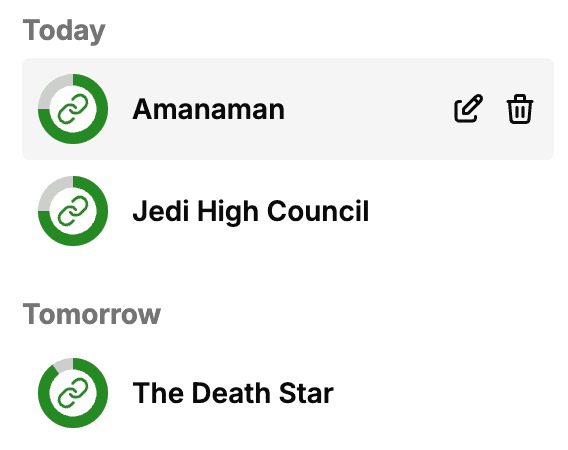Edit the Amanaman entry with pencil icon
Viewport: 568px width, 450px height.
[468, 109]
